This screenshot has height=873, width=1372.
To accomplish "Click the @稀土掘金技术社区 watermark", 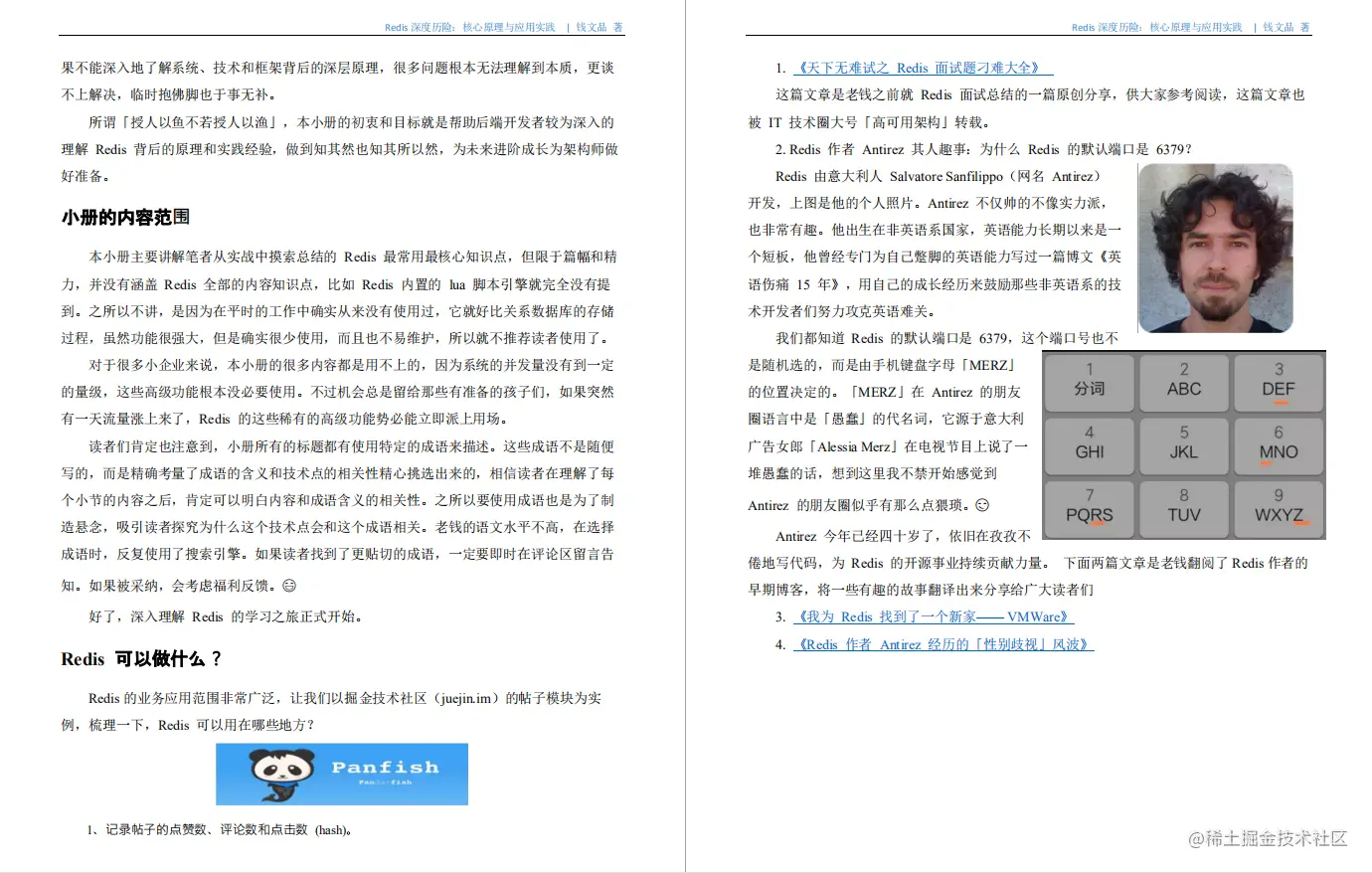I will [x=1270, y=840].
